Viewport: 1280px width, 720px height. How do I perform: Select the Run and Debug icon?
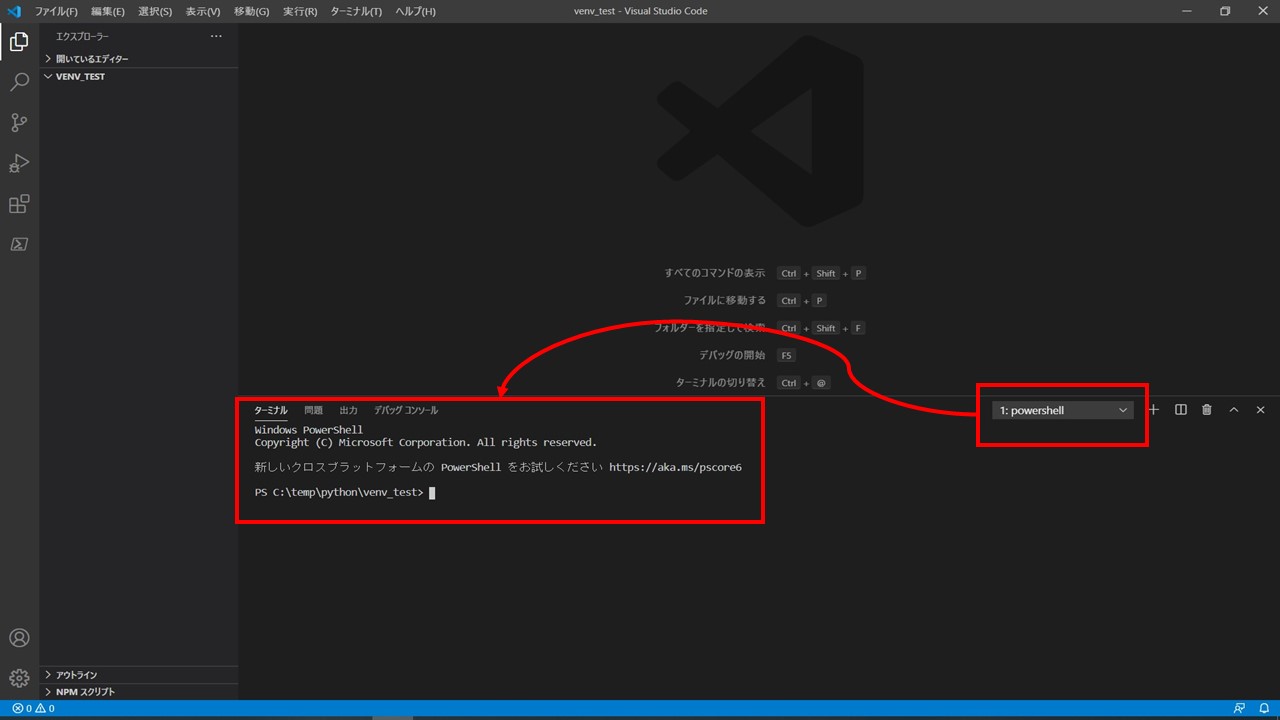pos(18,163)
